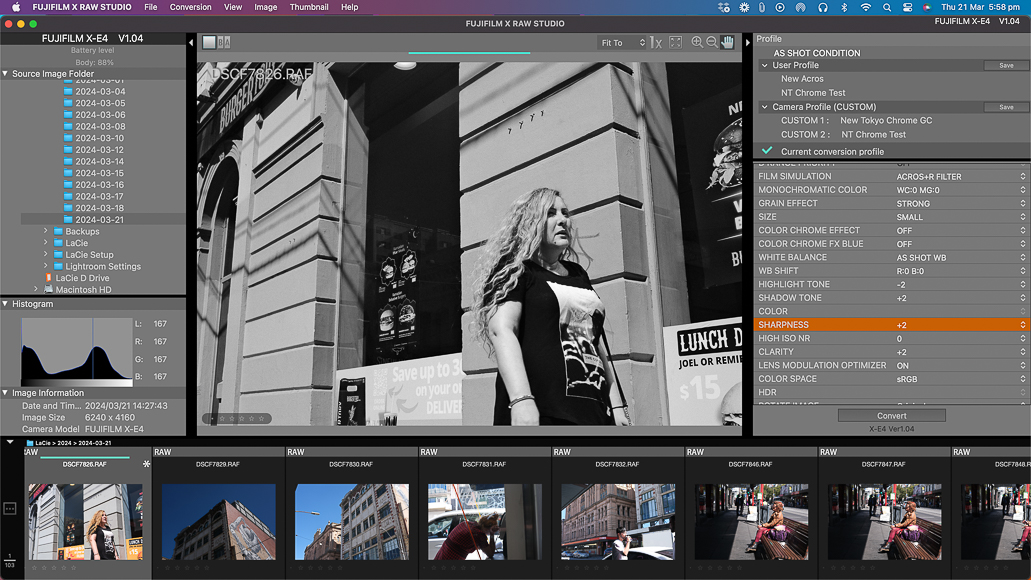Collapse the Image Information section
1031x580 pixels.
coord(5,393)
